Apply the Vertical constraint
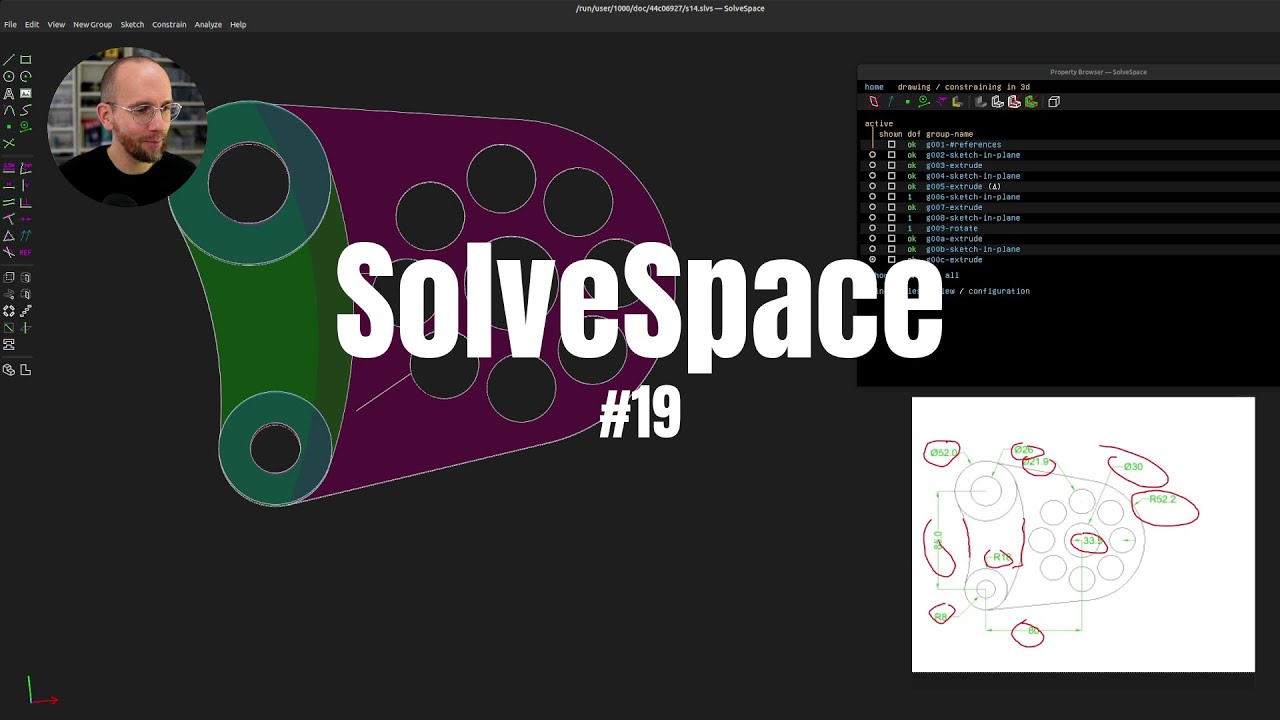1280x720 pixels. click(x=26, y=184)
